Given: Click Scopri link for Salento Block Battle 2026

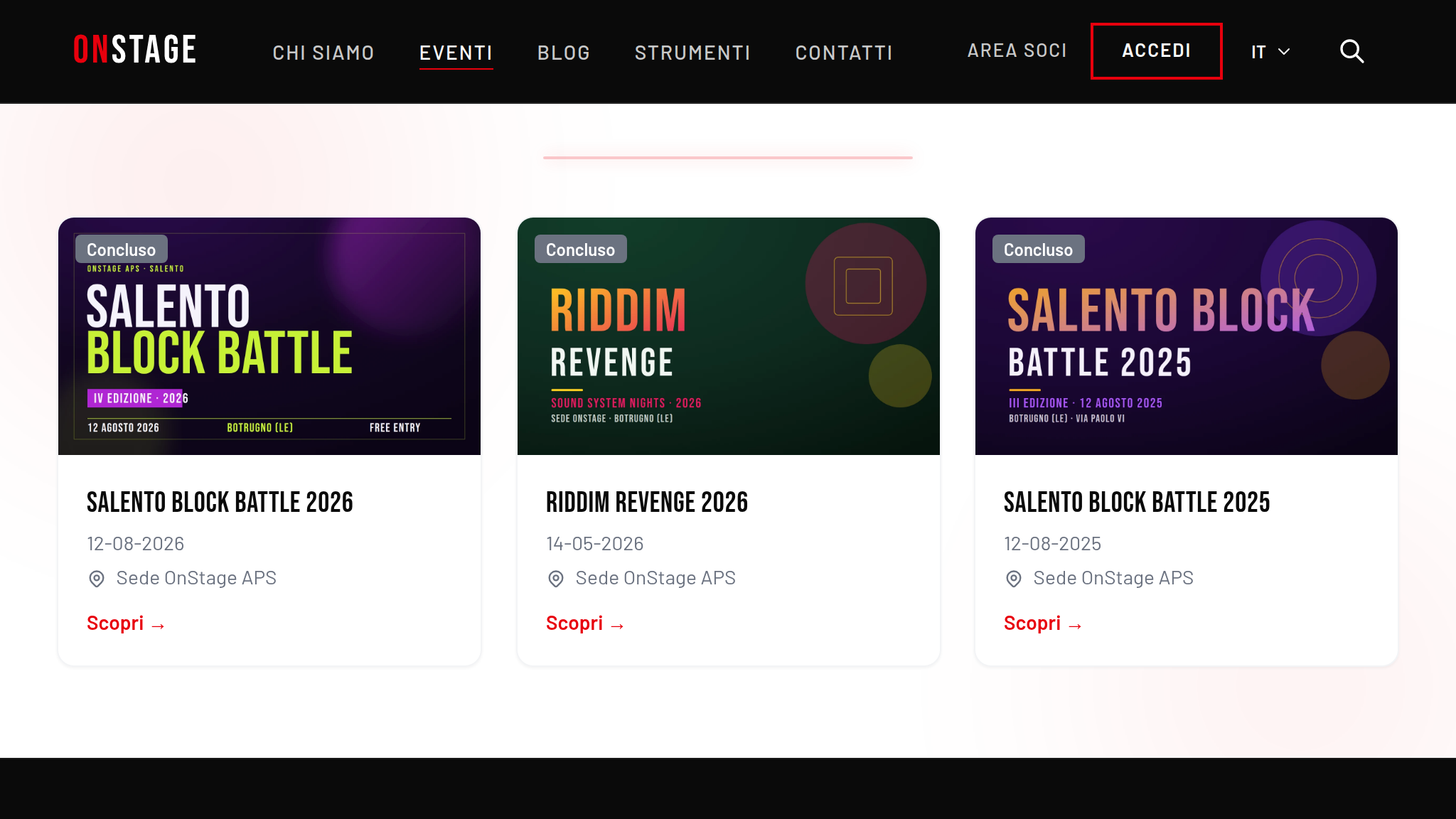Looking at the screenshot, I should (126, 623).
